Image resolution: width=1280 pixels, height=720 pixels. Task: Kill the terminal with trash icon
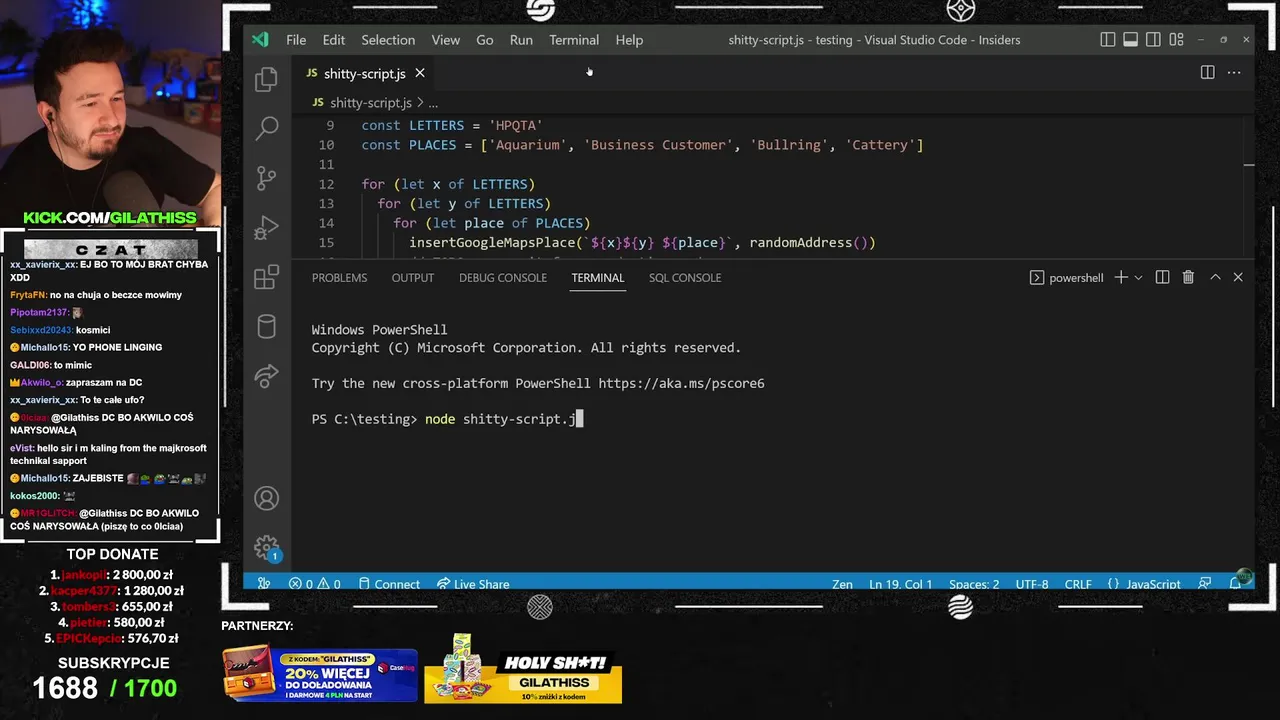(x=1188, y=277)
